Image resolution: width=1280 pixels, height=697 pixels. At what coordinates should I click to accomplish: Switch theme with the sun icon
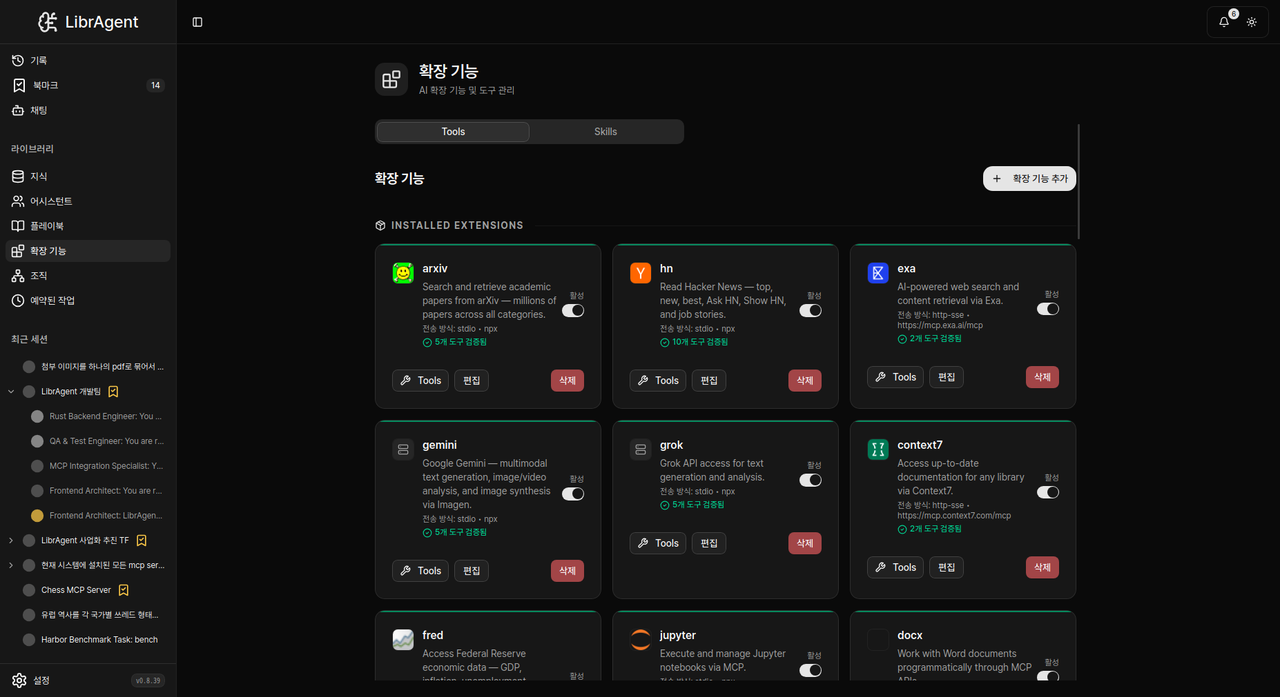click(x=1252, y=22)
